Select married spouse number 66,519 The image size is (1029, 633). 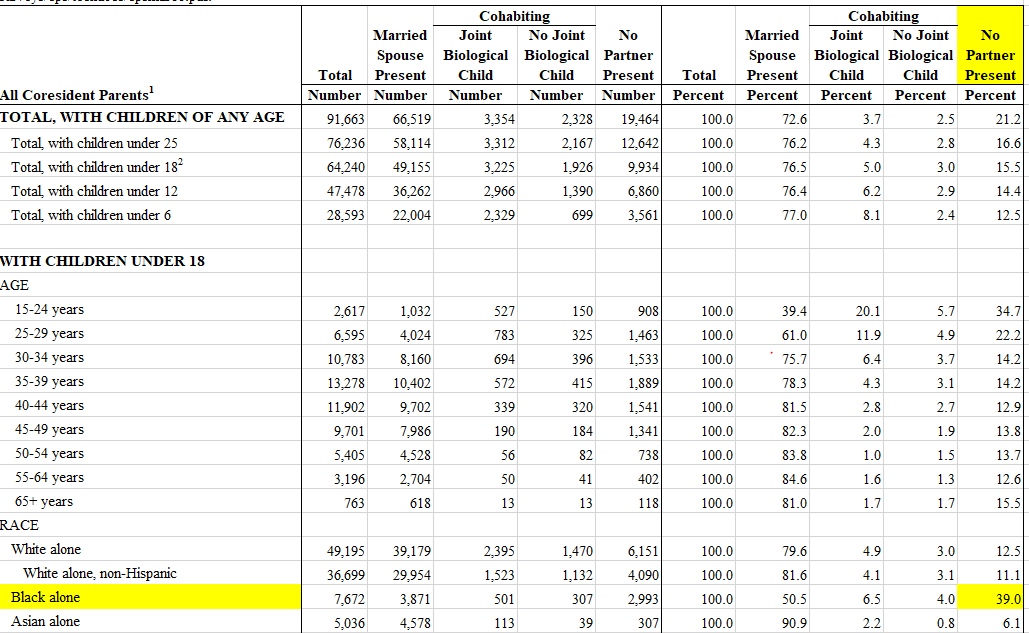(411, 119)
